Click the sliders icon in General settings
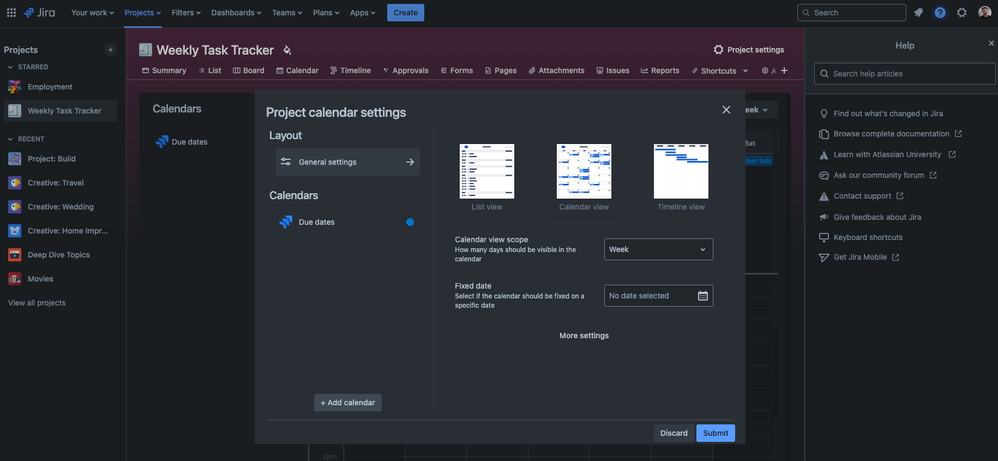998x461 pixels. (x=286, y=162)
